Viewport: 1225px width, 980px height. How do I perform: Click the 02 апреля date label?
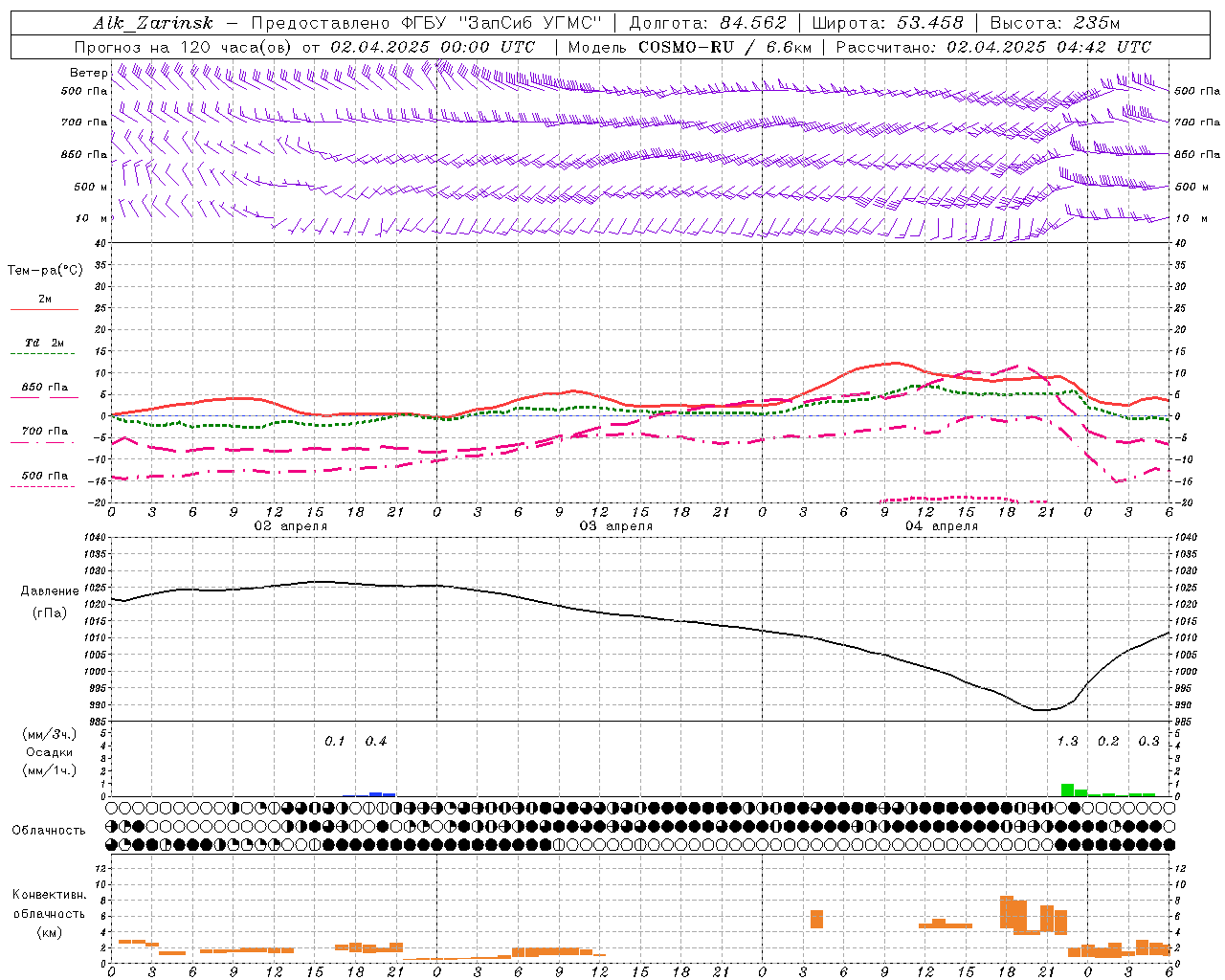tap(290, 526)
